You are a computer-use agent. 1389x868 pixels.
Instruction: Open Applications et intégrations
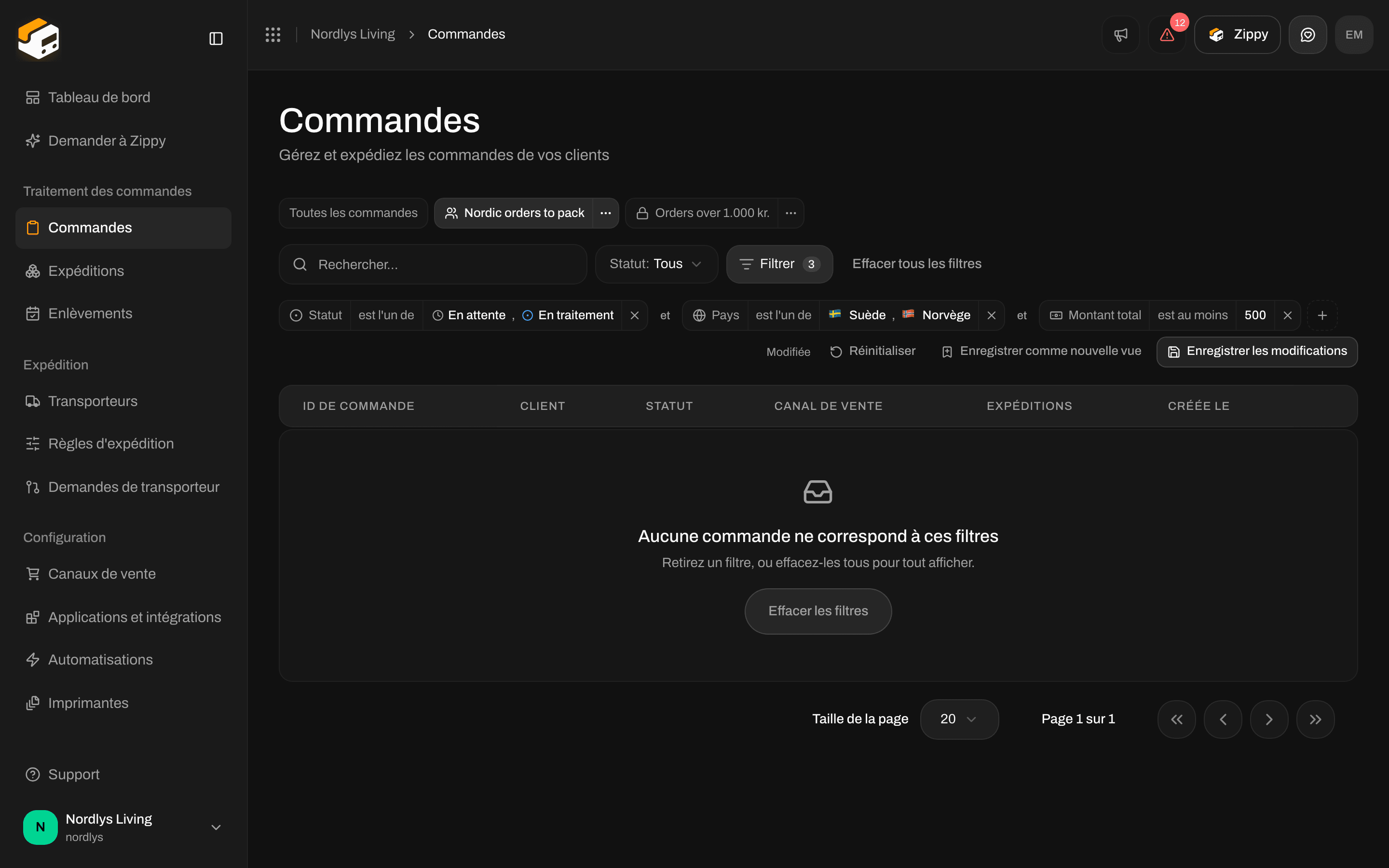click(x=123, y=617)
